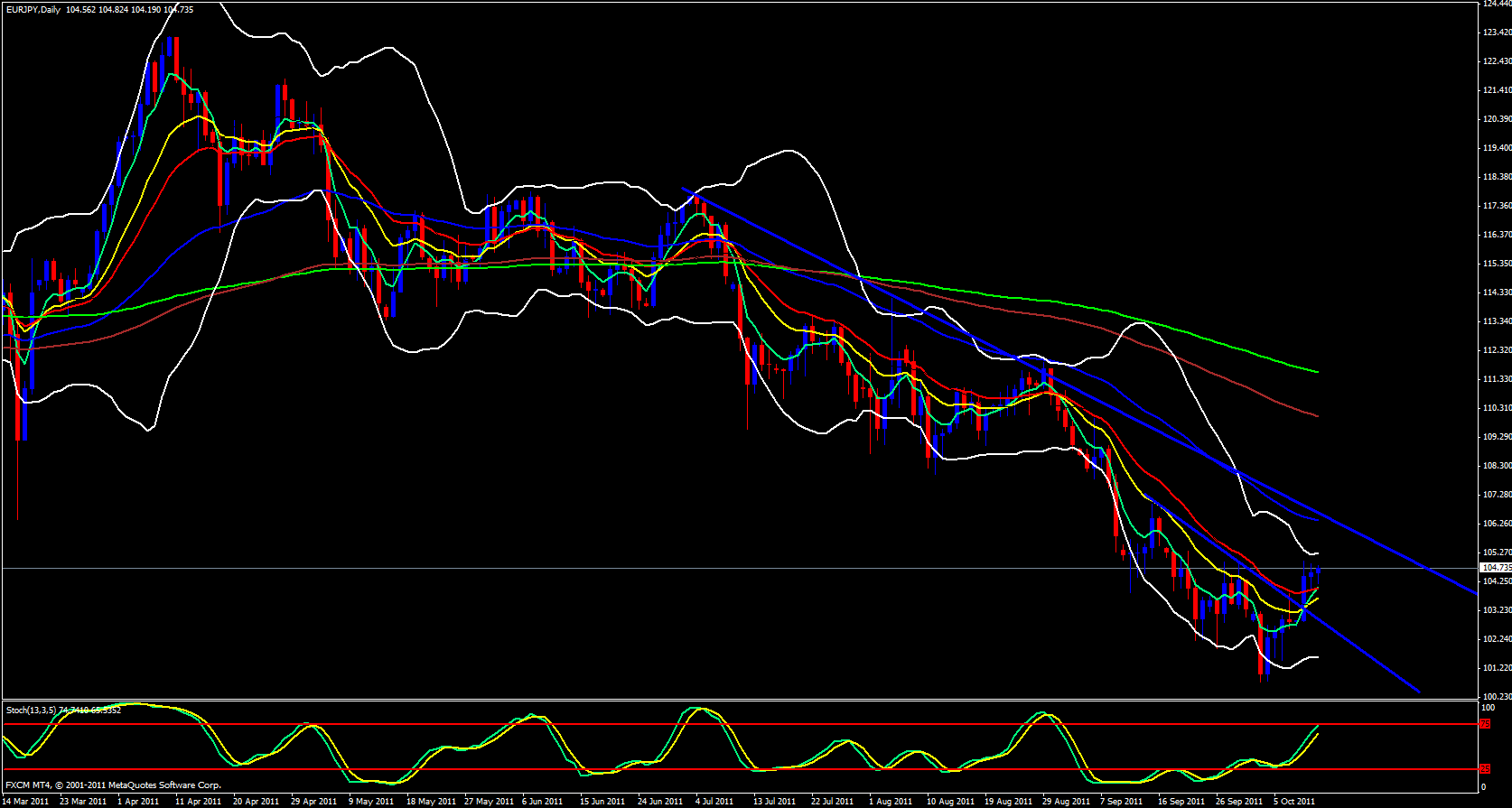
Task: Click the 29 Aug 2011 date label
Action: pos(1065,802)
